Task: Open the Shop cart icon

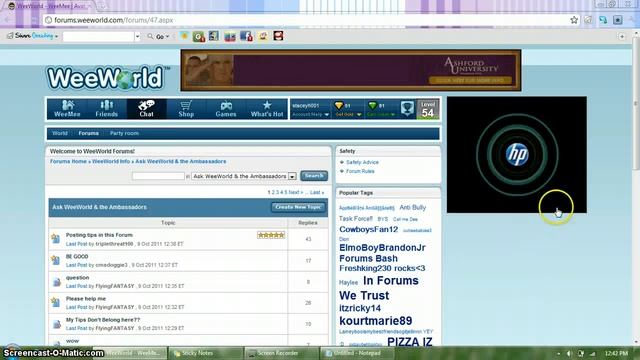Action: point(186,105)
